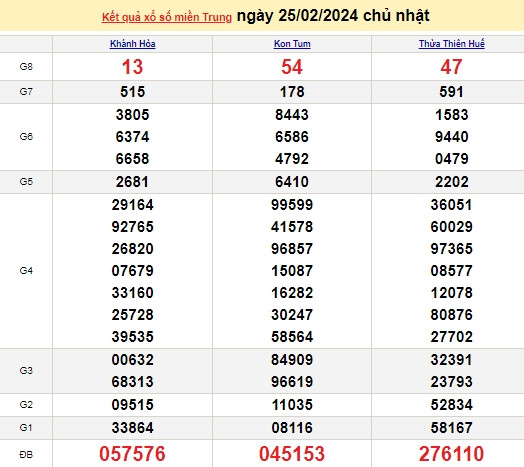
Task: Select Khánh Hòa G8 number 13
Action: click(133, 67)
